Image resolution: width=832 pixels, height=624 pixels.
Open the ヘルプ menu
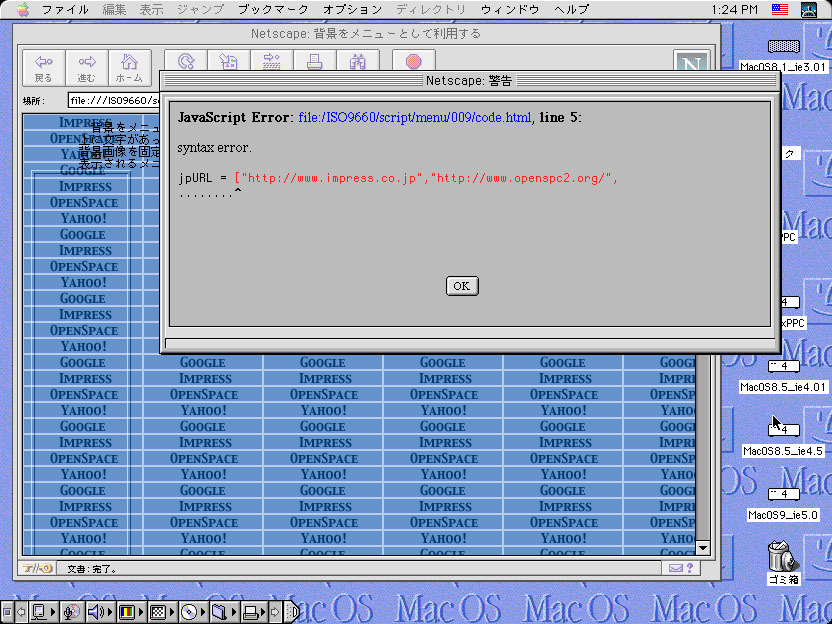[571, 10]
